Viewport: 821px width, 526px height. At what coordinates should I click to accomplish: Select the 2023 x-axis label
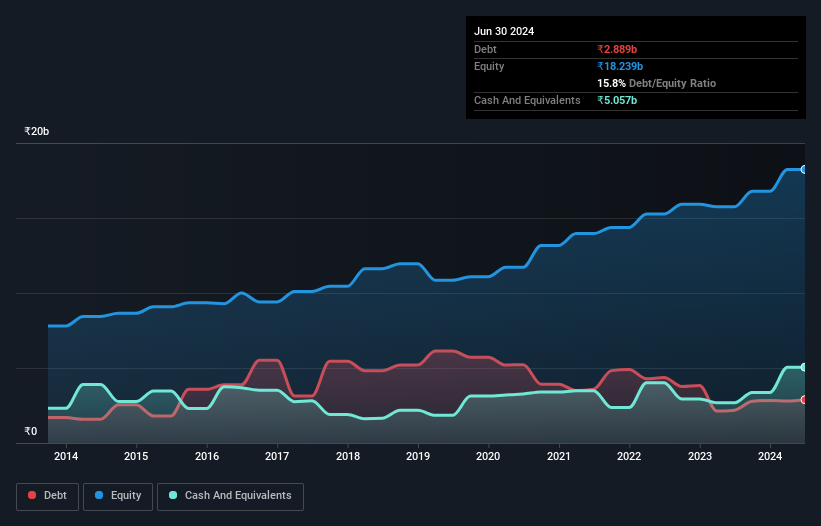pos(700,456)
